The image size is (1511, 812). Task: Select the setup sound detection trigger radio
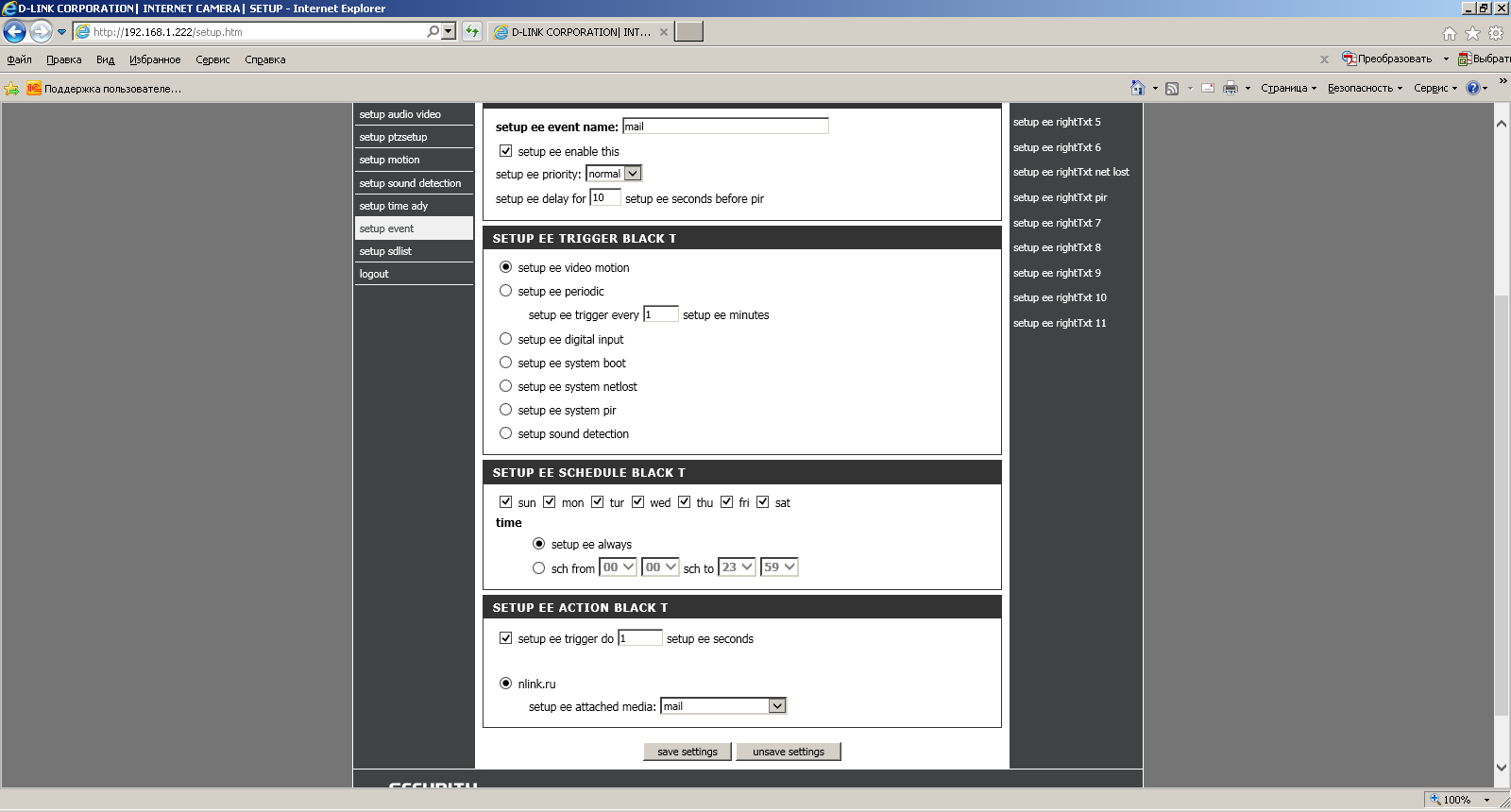[x=506, y=433]
